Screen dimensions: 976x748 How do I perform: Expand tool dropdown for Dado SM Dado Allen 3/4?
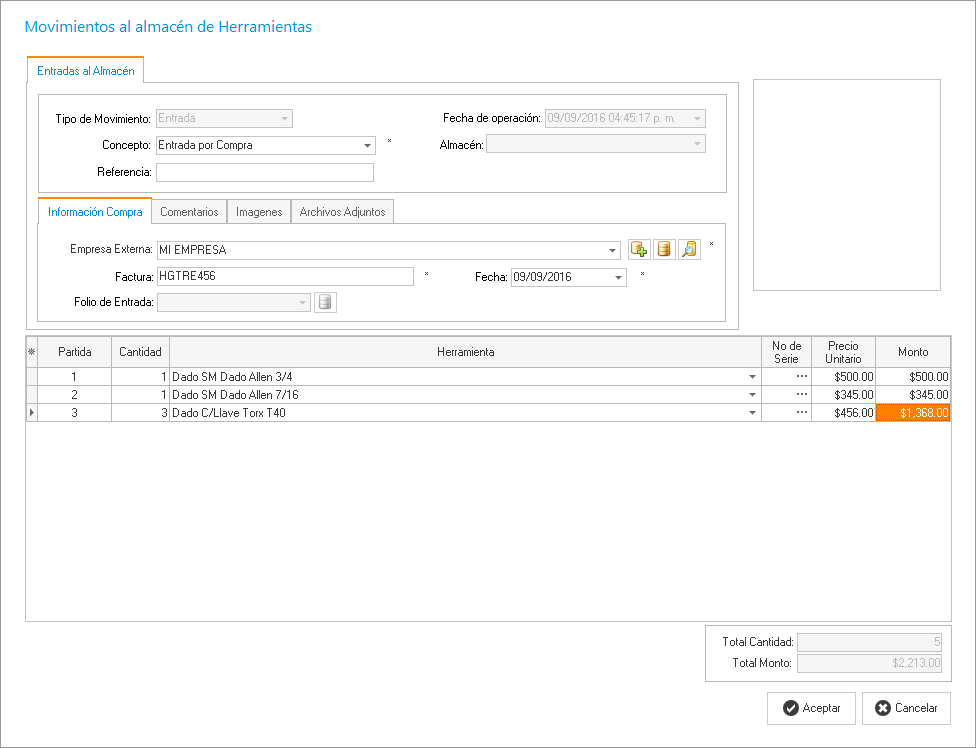(752, 377)
